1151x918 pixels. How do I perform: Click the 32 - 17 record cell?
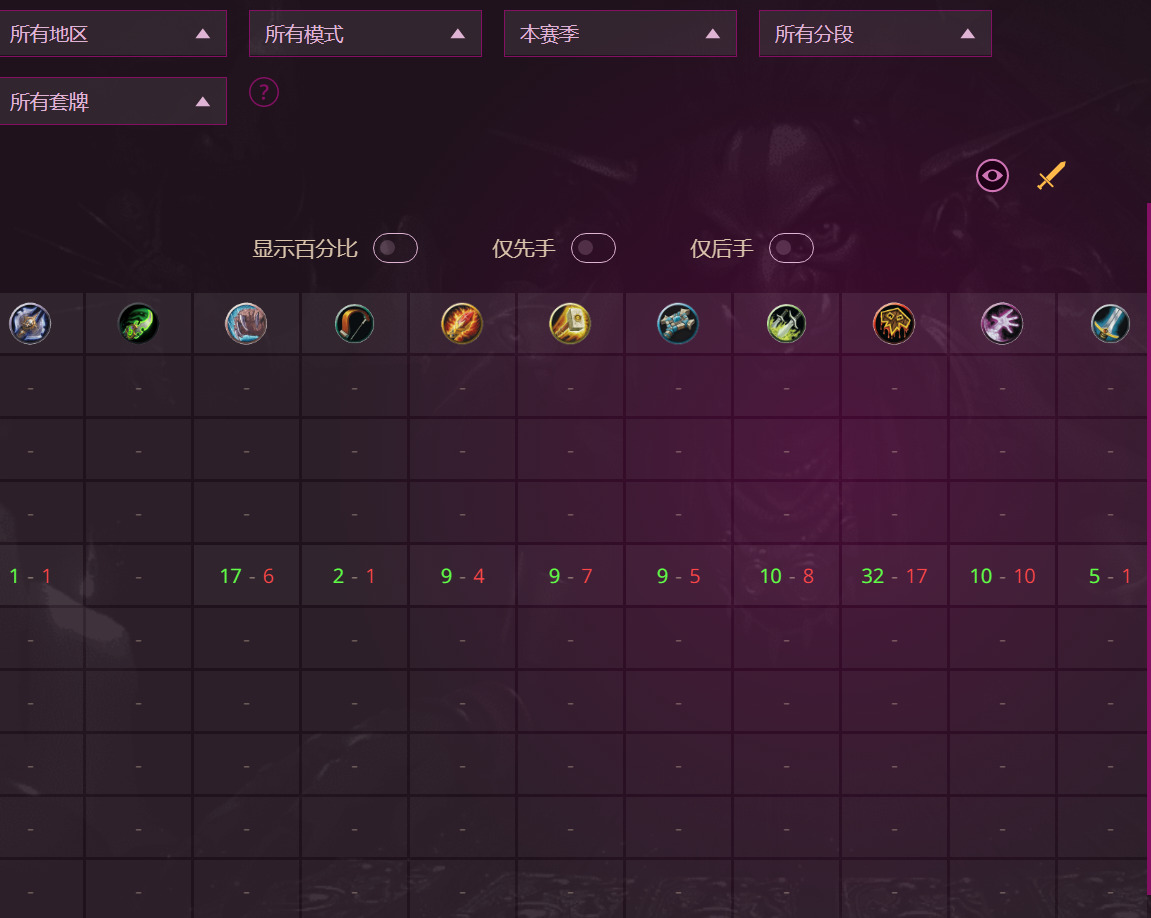[x=894, y=576]
